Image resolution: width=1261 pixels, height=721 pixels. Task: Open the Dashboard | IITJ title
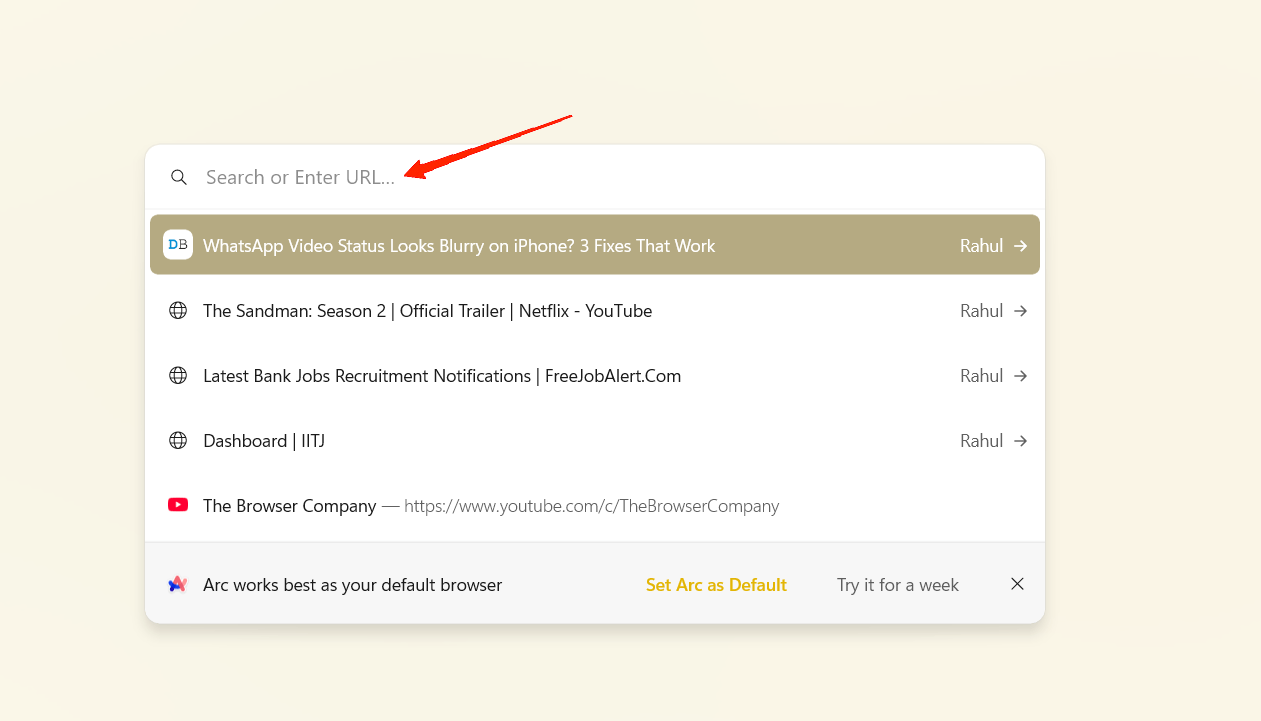click(x=264, y=441)
